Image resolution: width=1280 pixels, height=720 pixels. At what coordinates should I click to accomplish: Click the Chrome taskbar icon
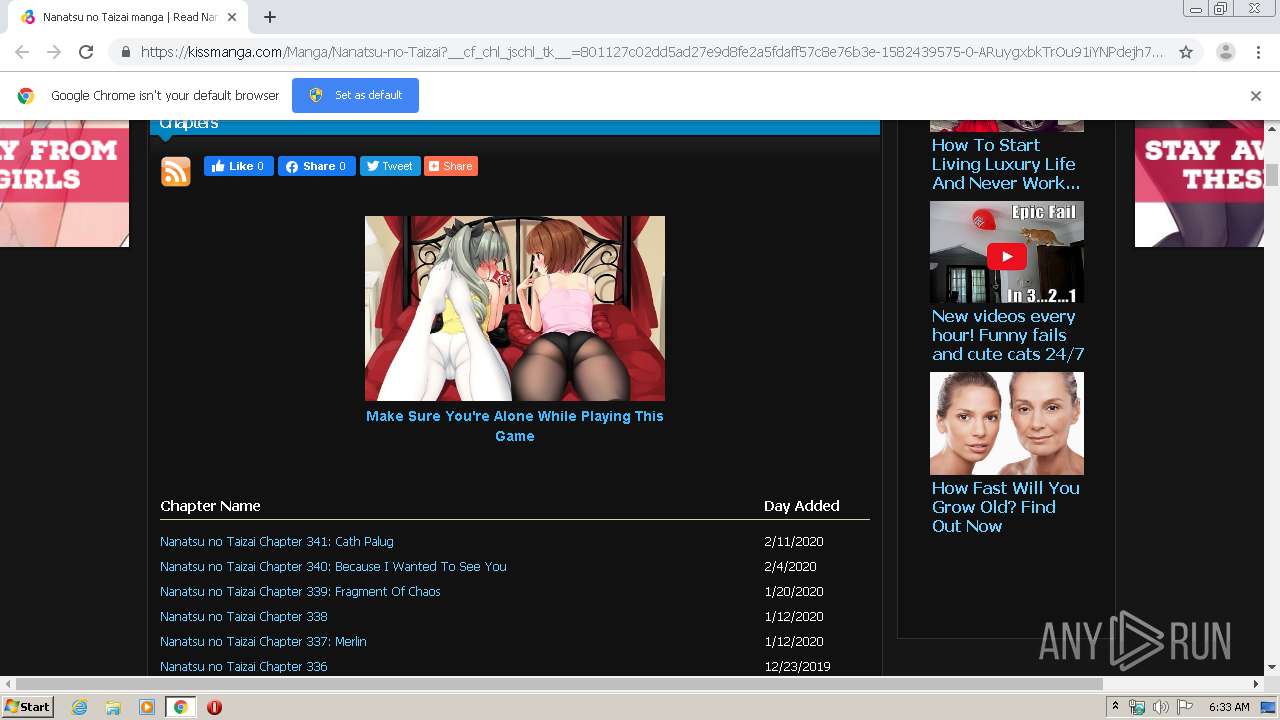tap(180, 707)
